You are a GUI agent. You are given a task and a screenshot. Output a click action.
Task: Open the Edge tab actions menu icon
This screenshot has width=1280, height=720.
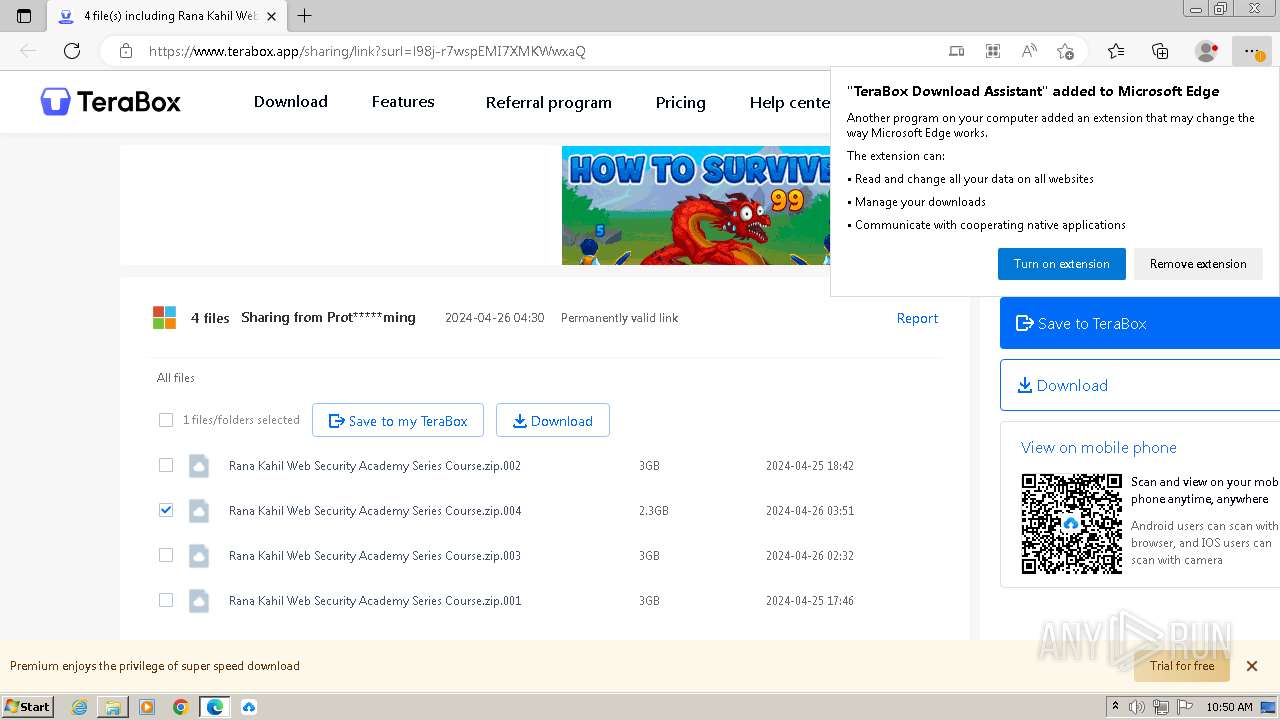point(24,16)
